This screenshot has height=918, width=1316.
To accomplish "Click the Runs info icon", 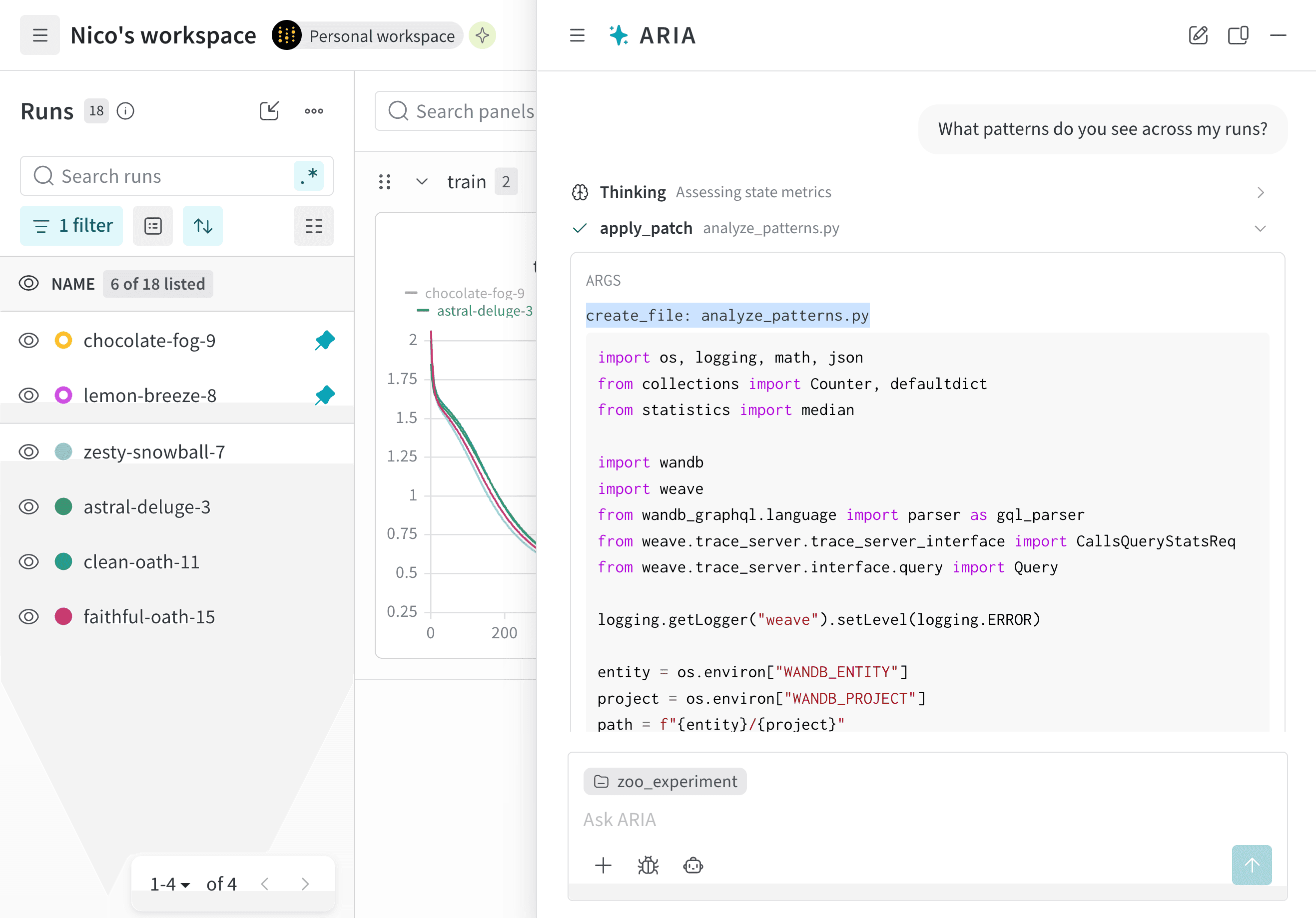I will pyautogui.click(x=125, y=110).
